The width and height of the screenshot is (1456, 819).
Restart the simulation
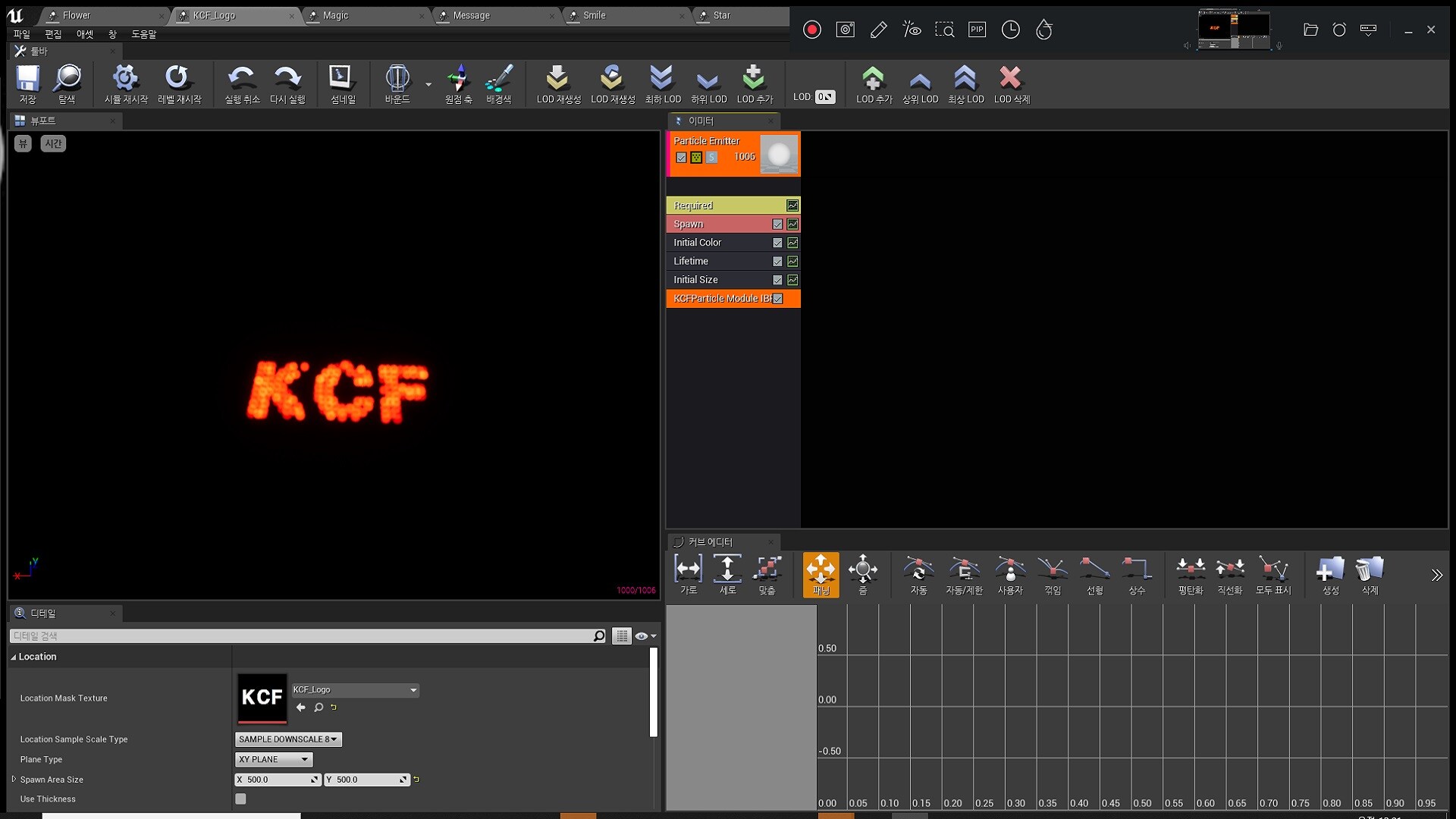pos(125,83)
